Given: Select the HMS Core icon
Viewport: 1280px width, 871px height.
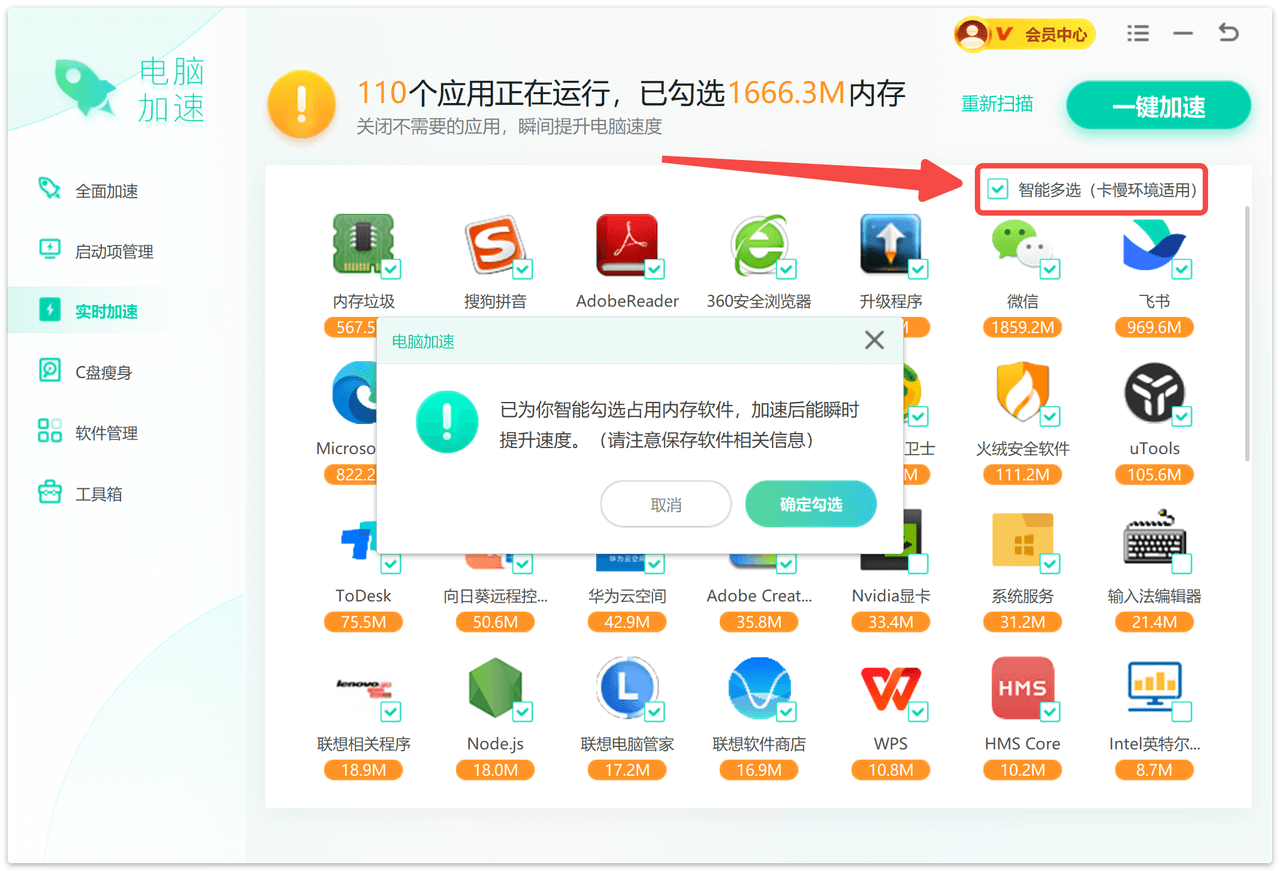Looking at the screenshot, I should tap(1021, 689).
